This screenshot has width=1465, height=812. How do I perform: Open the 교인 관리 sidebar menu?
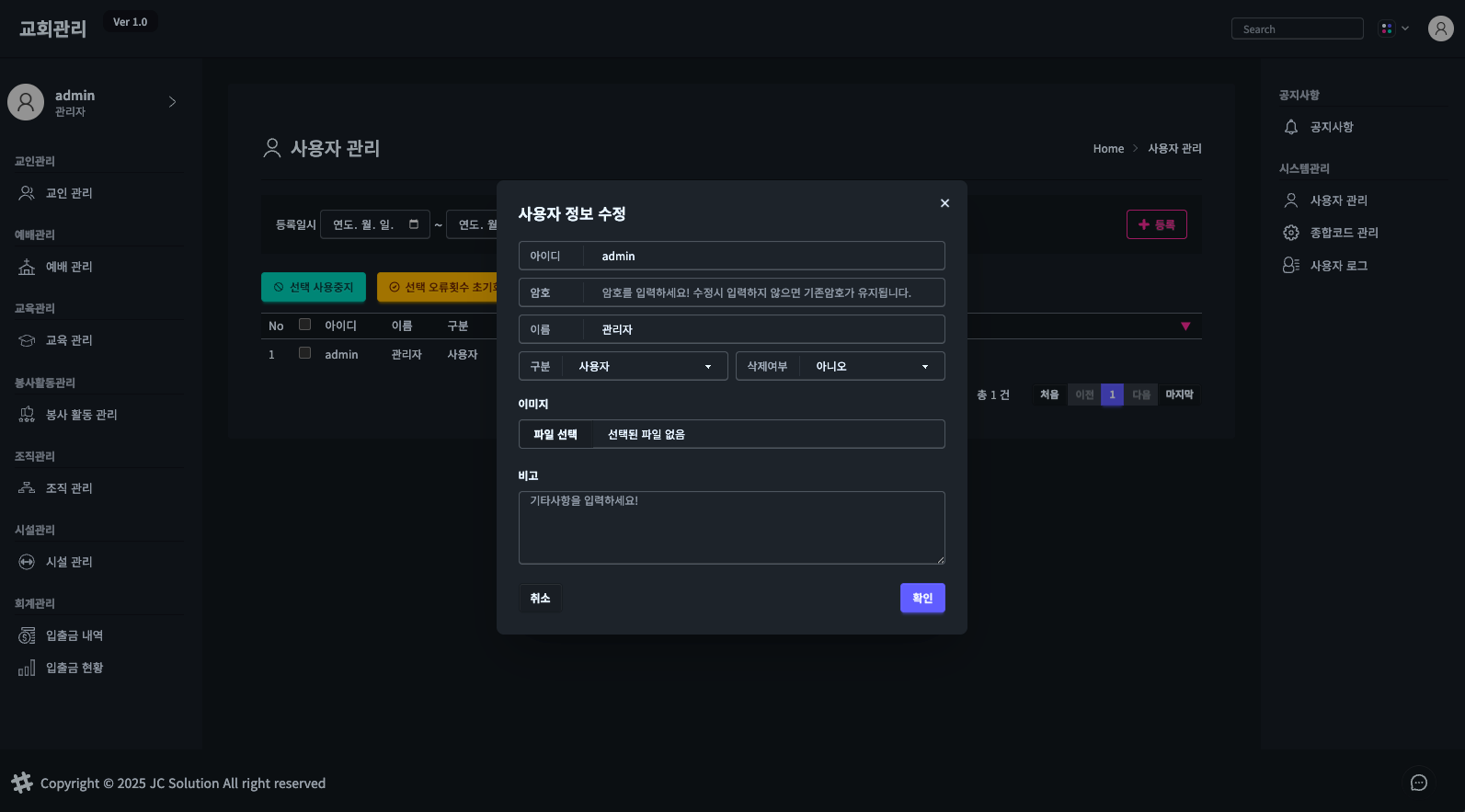click(69, 193)
